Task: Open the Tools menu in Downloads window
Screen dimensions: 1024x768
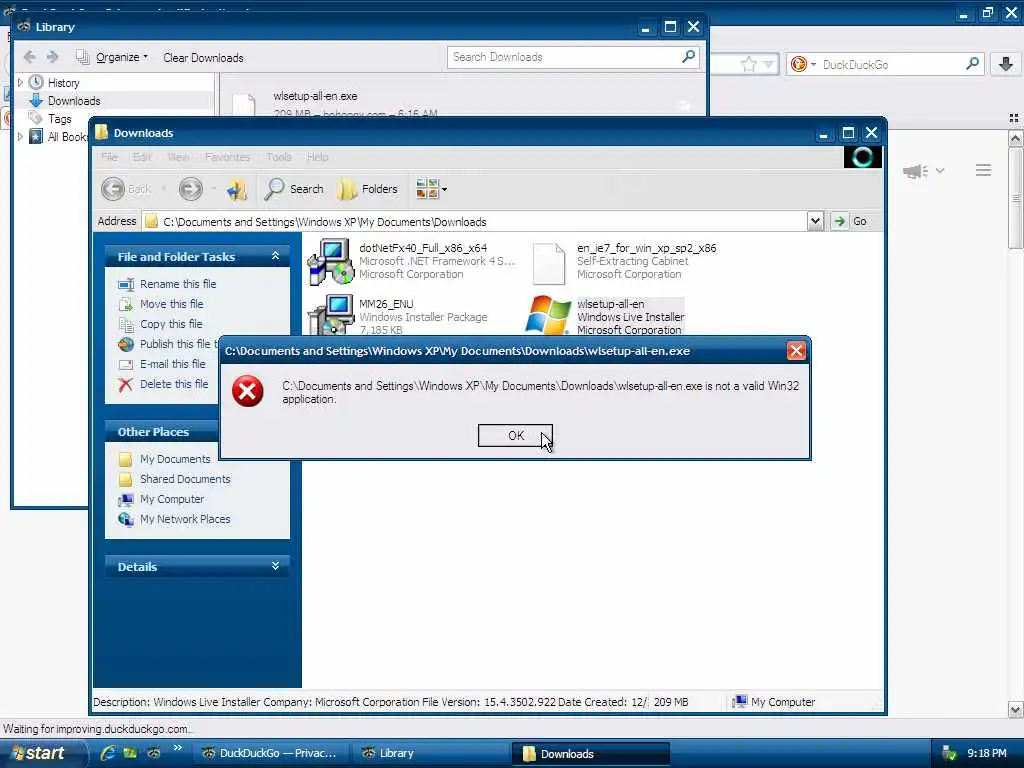Action: tap(279, 157)
